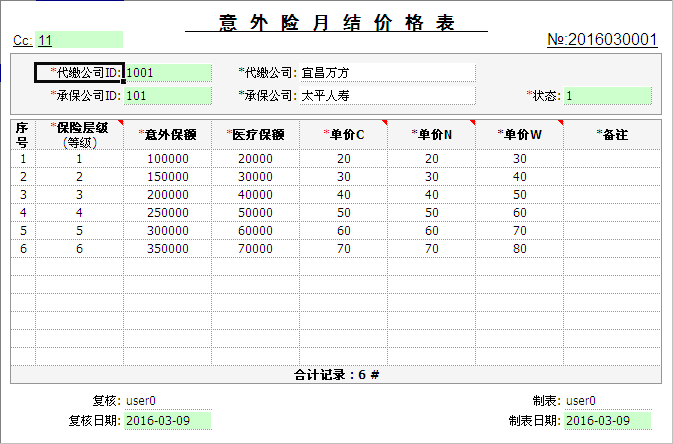
Task: Select the 单价W cell showing 80
Action: pyautogui.click(x=519, y=248)
